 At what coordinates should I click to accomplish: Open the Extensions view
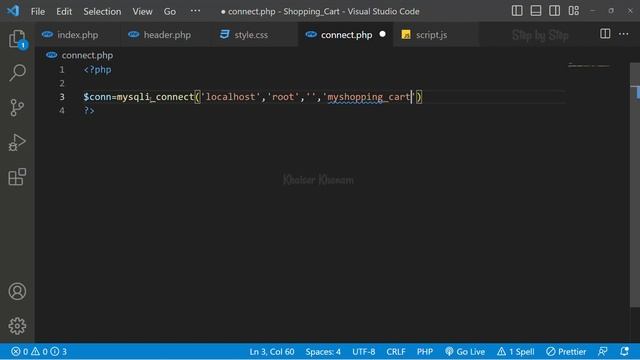tap(17, 177)
